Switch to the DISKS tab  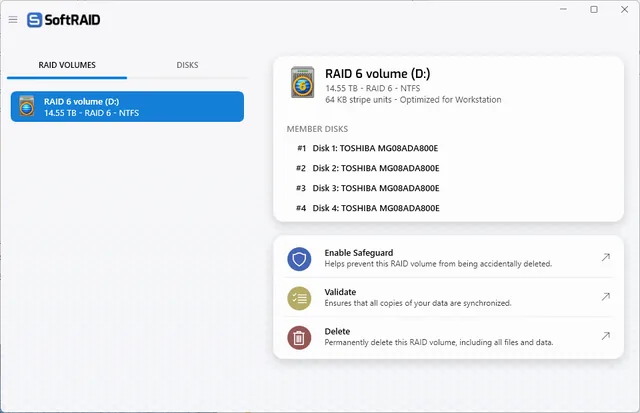click(x=187, y=65)
